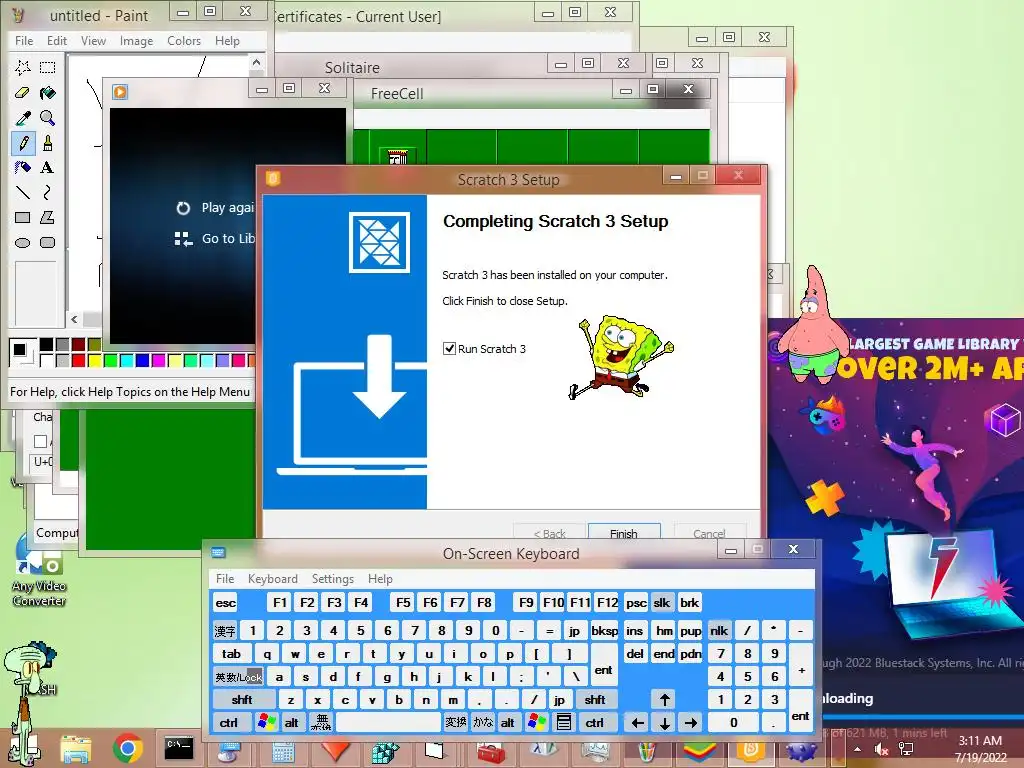Choose the Curve tool in Paint
1024x768 pixels.
tap(47, 193)
